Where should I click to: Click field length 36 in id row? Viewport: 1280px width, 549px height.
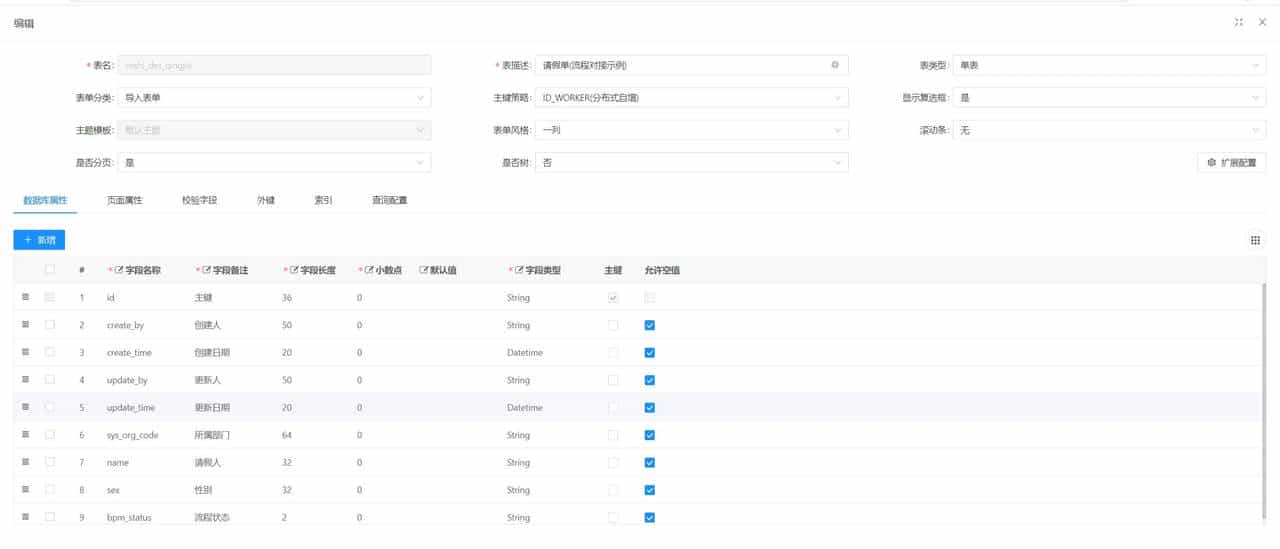[287, 297]
